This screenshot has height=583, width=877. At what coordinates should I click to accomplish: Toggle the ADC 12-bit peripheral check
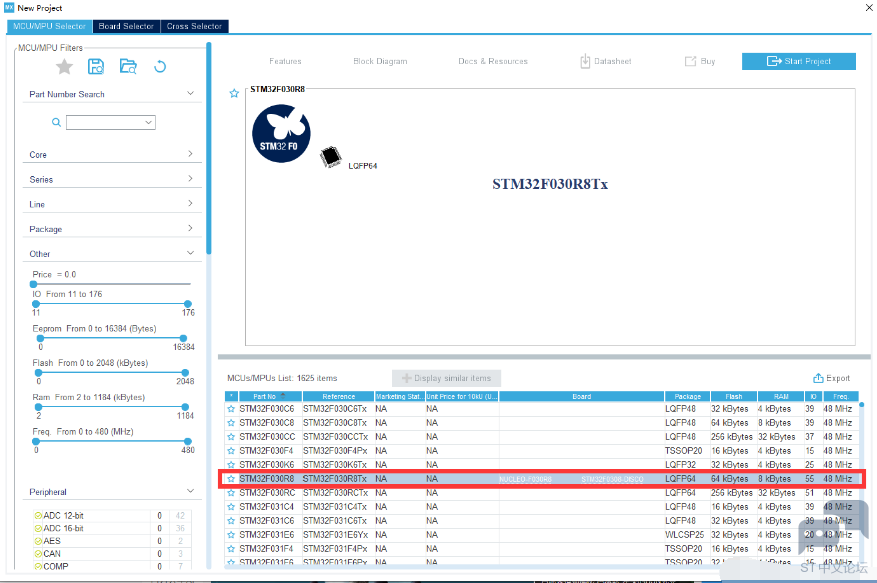click(x=38, y=515)
